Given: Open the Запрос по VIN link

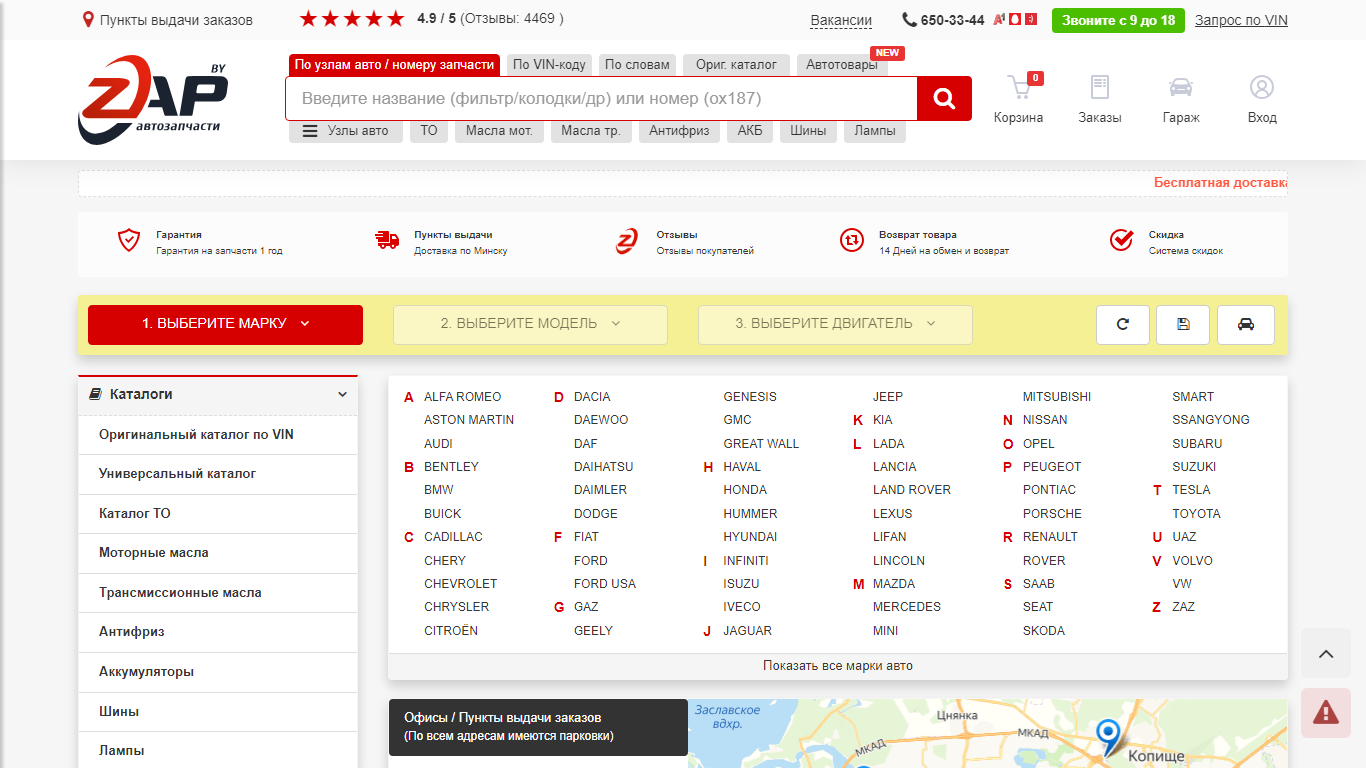Looking at the screenshot, I should click(1241, 20).
